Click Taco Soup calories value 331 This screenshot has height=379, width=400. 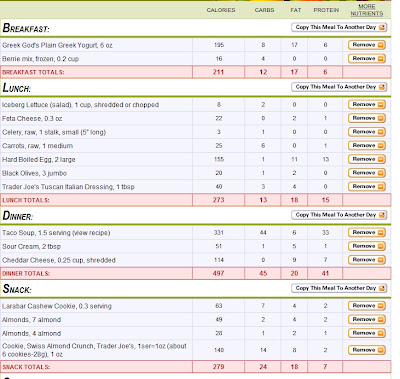[219, 233]
